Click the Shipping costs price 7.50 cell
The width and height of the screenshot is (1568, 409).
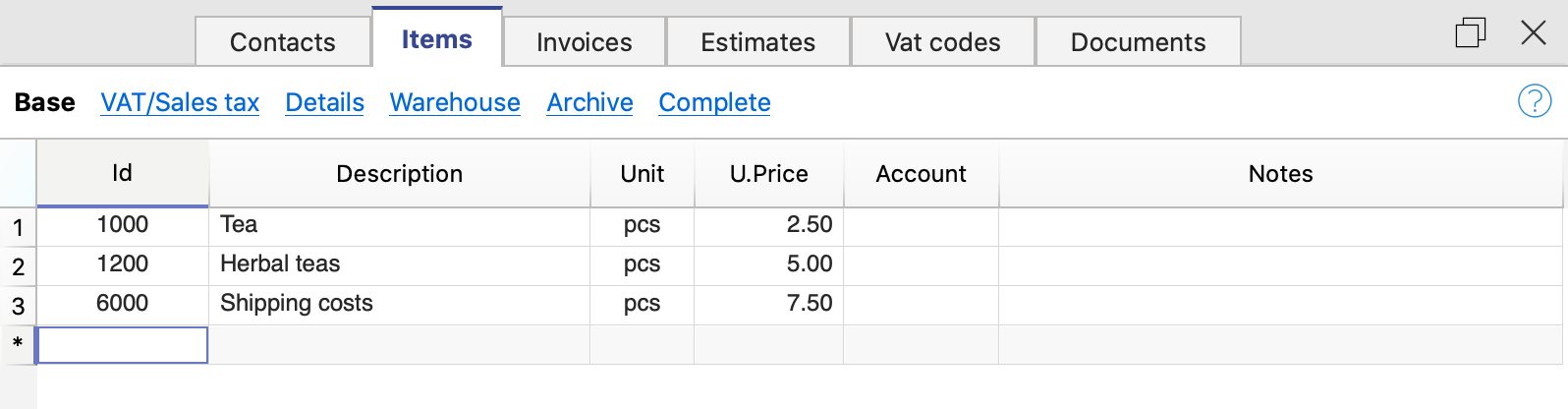click(768, 304)
